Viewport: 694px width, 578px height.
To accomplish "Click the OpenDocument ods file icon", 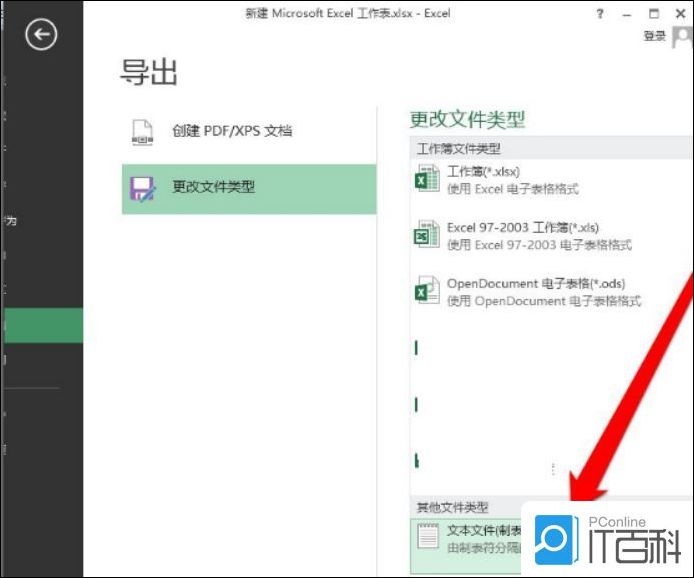I will 427,291.
